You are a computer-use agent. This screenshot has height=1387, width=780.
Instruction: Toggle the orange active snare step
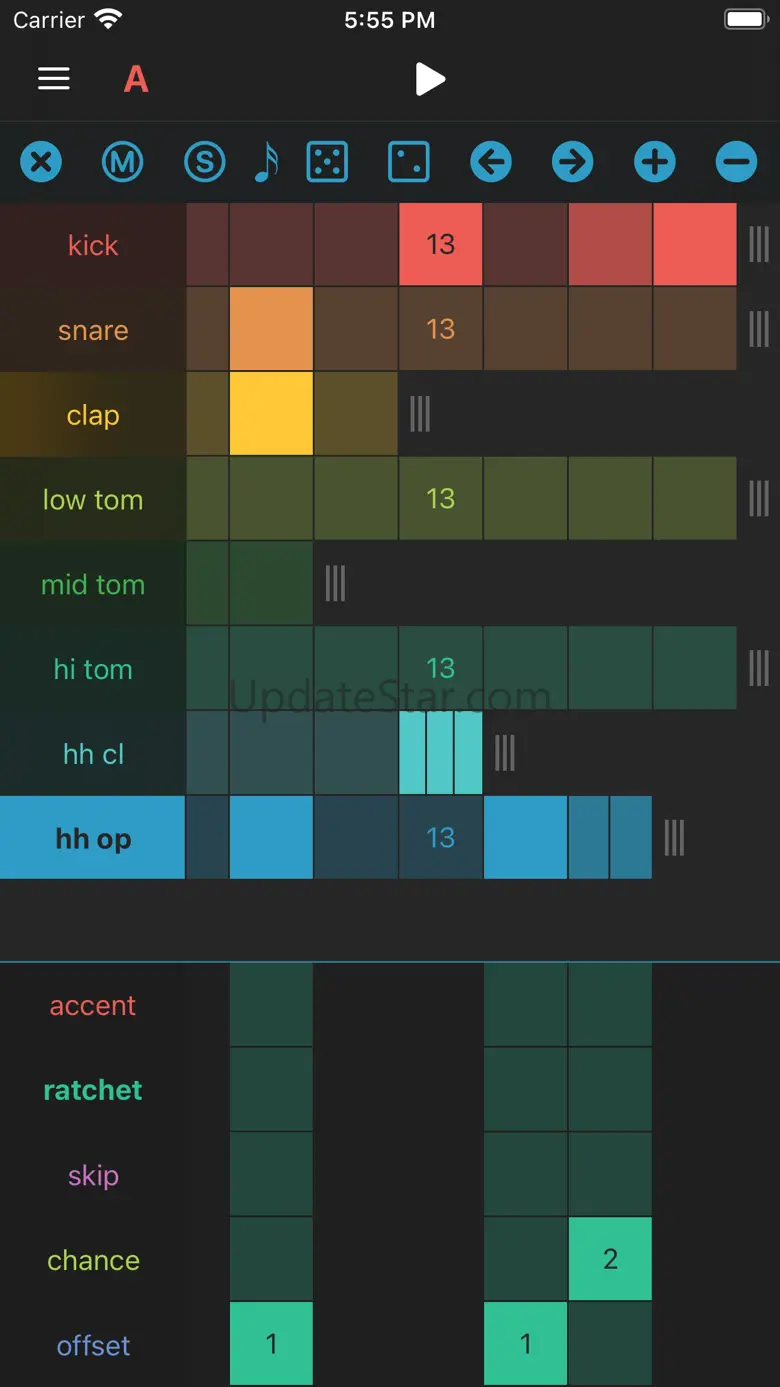click(271, 329)
